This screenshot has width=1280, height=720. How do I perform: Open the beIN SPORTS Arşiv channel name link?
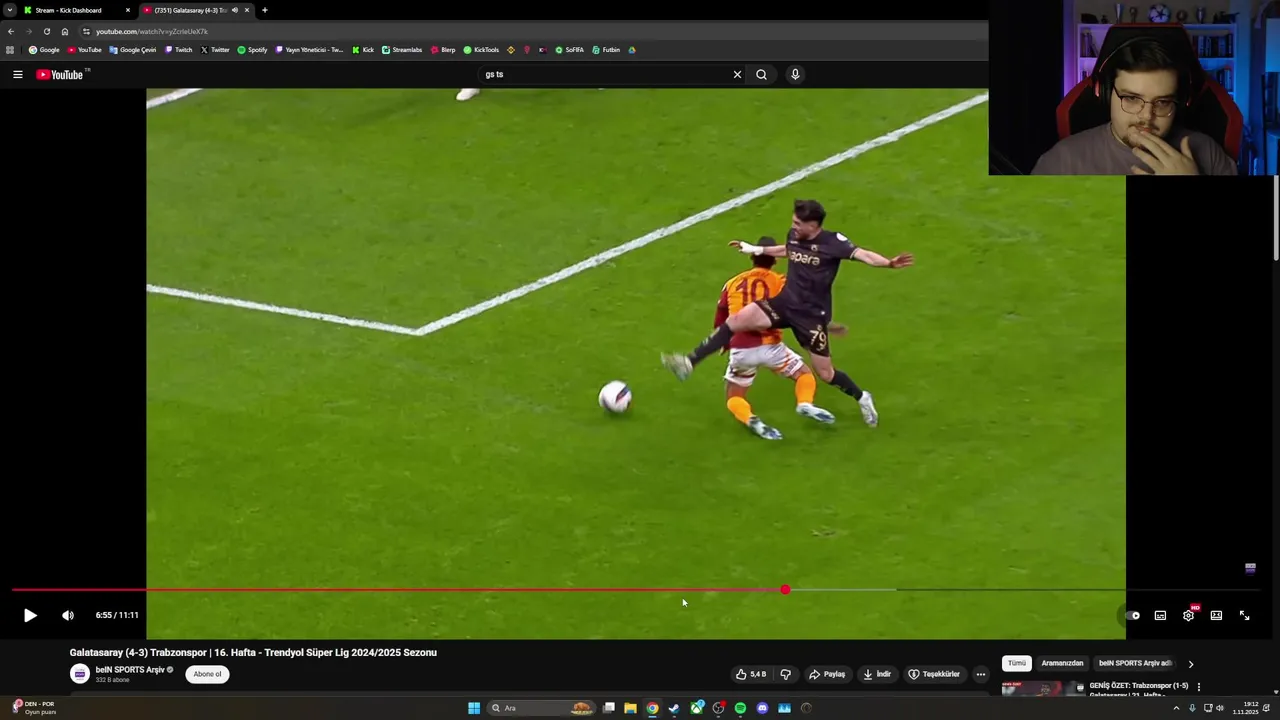coord(130,670)
